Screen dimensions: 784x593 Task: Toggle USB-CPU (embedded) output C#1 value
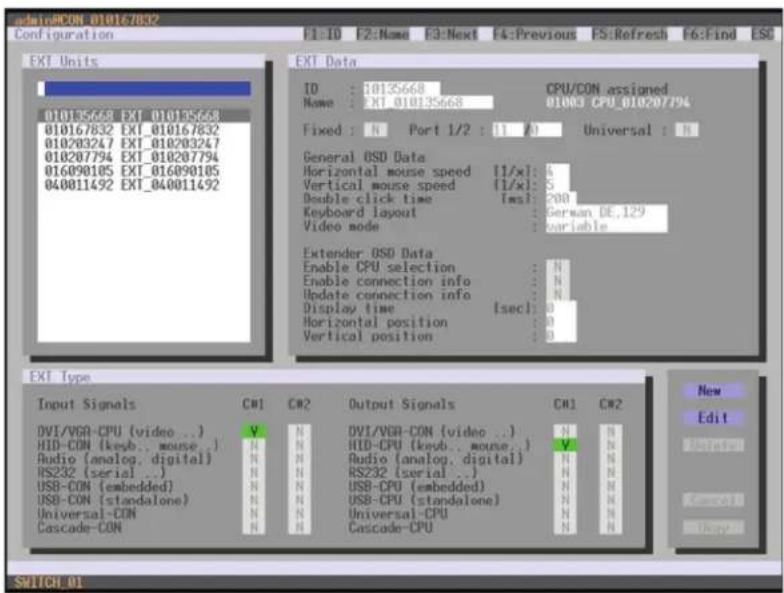pyautogui.click(x=565, y=486)
